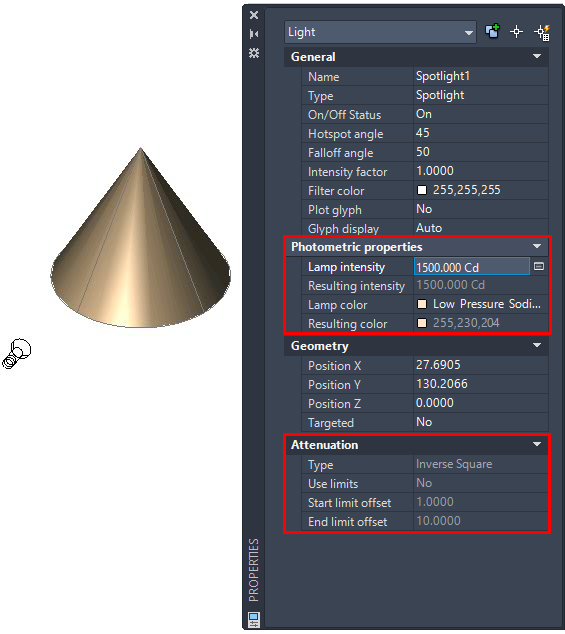Toggle the PICKADD value icon
Viewport: 565px width, 634px height.
[493, 32]
